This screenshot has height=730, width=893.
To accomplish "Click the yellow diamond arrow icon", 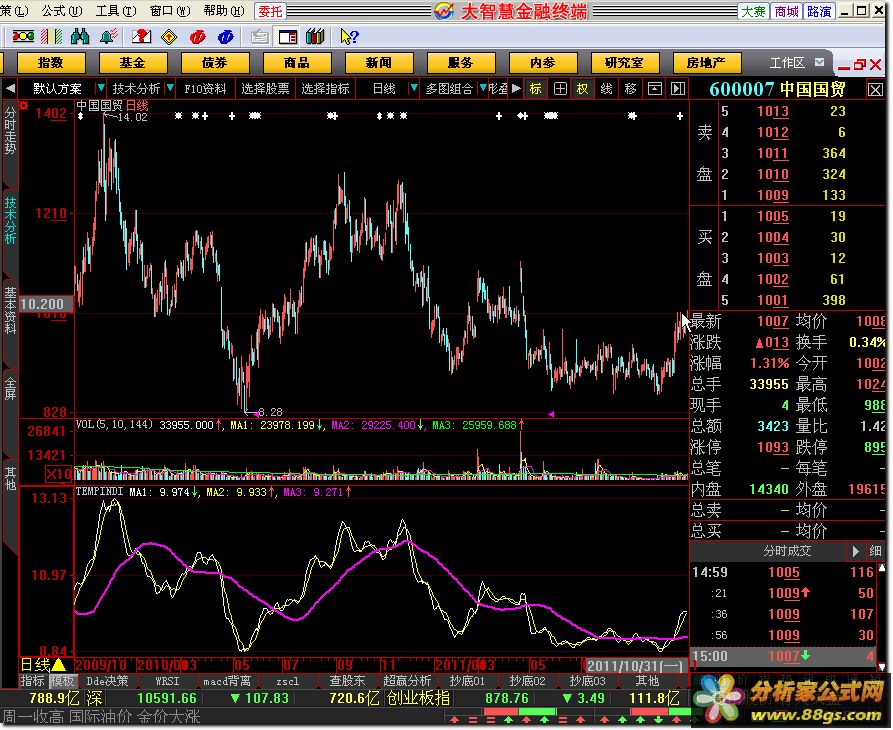I will (x=169, y=37).
